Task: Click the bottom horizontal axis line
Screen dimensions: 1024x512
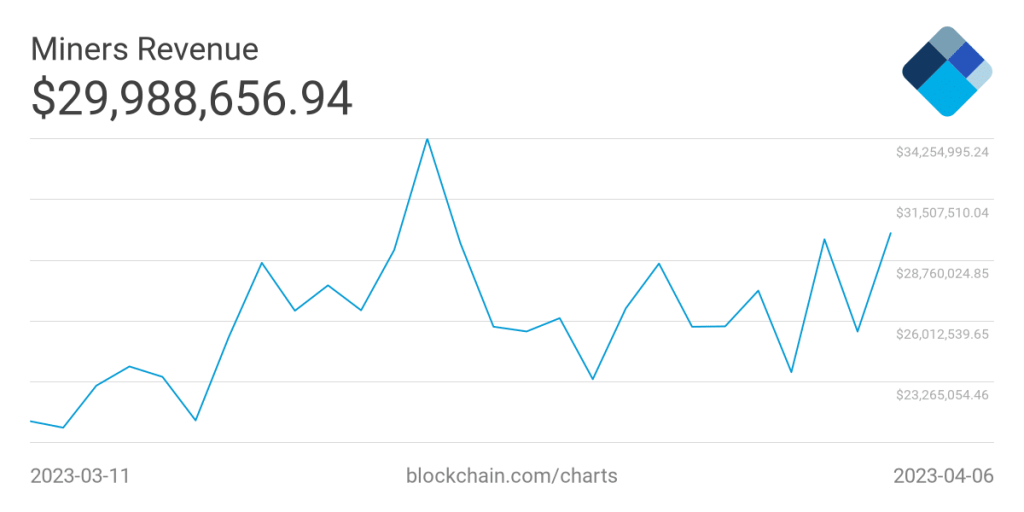Action: pyautogui.click(x=512, y=442)
